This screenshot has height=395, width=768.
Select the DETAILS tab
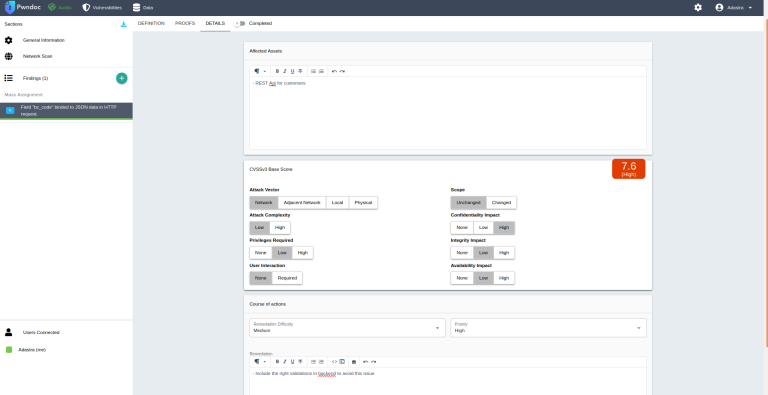tap(215, 24)
